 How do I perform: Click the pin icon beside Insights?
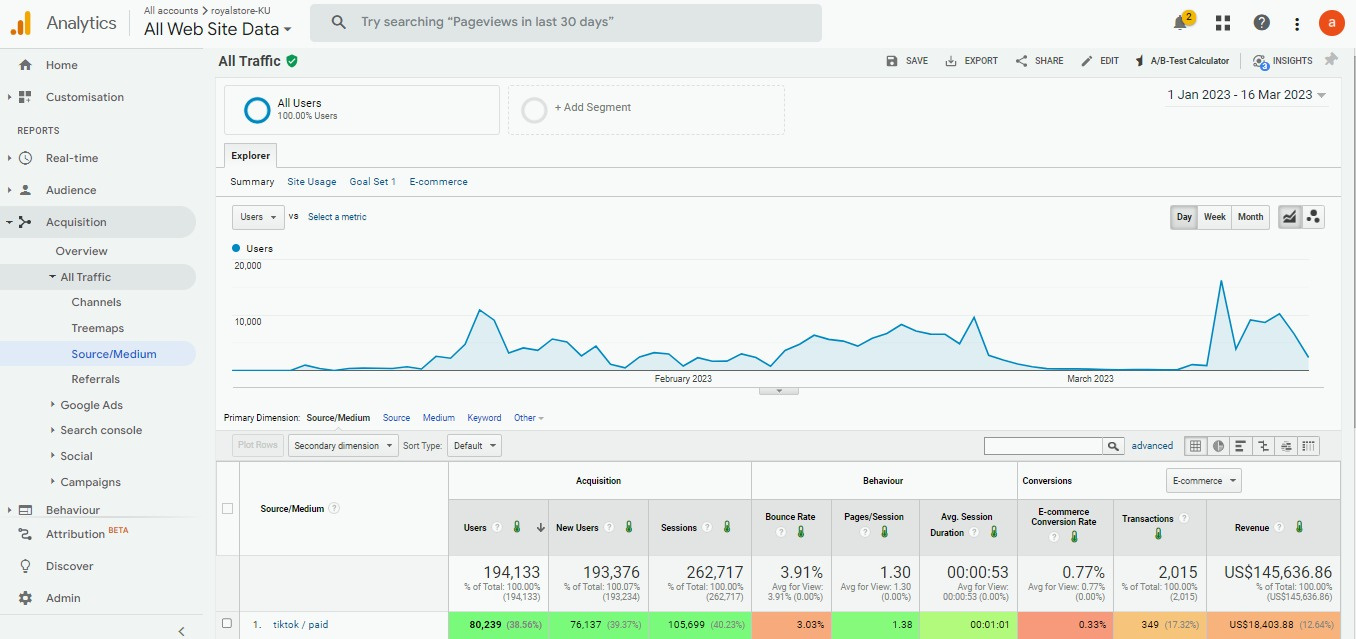tap(1331, 60)
